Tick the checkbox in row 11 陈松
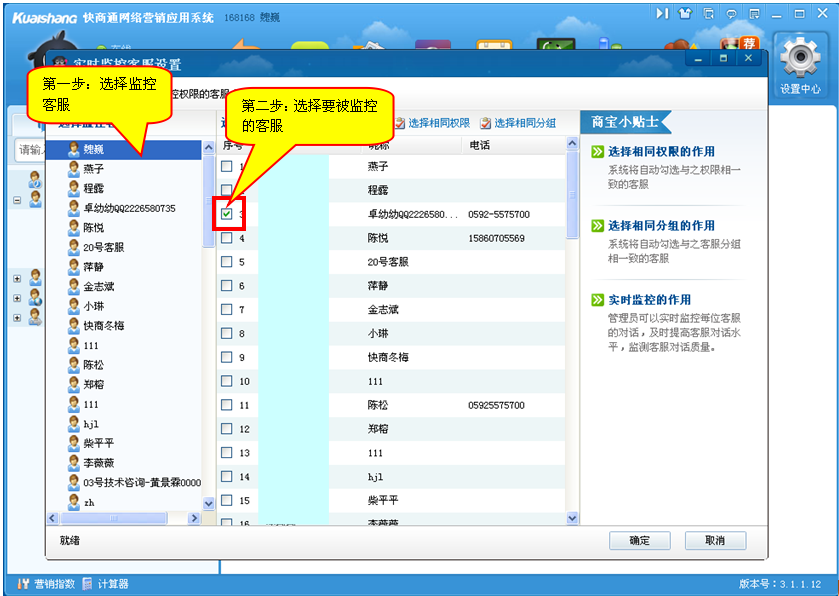This screenshot has height=596, width=839. pos(227,405)
